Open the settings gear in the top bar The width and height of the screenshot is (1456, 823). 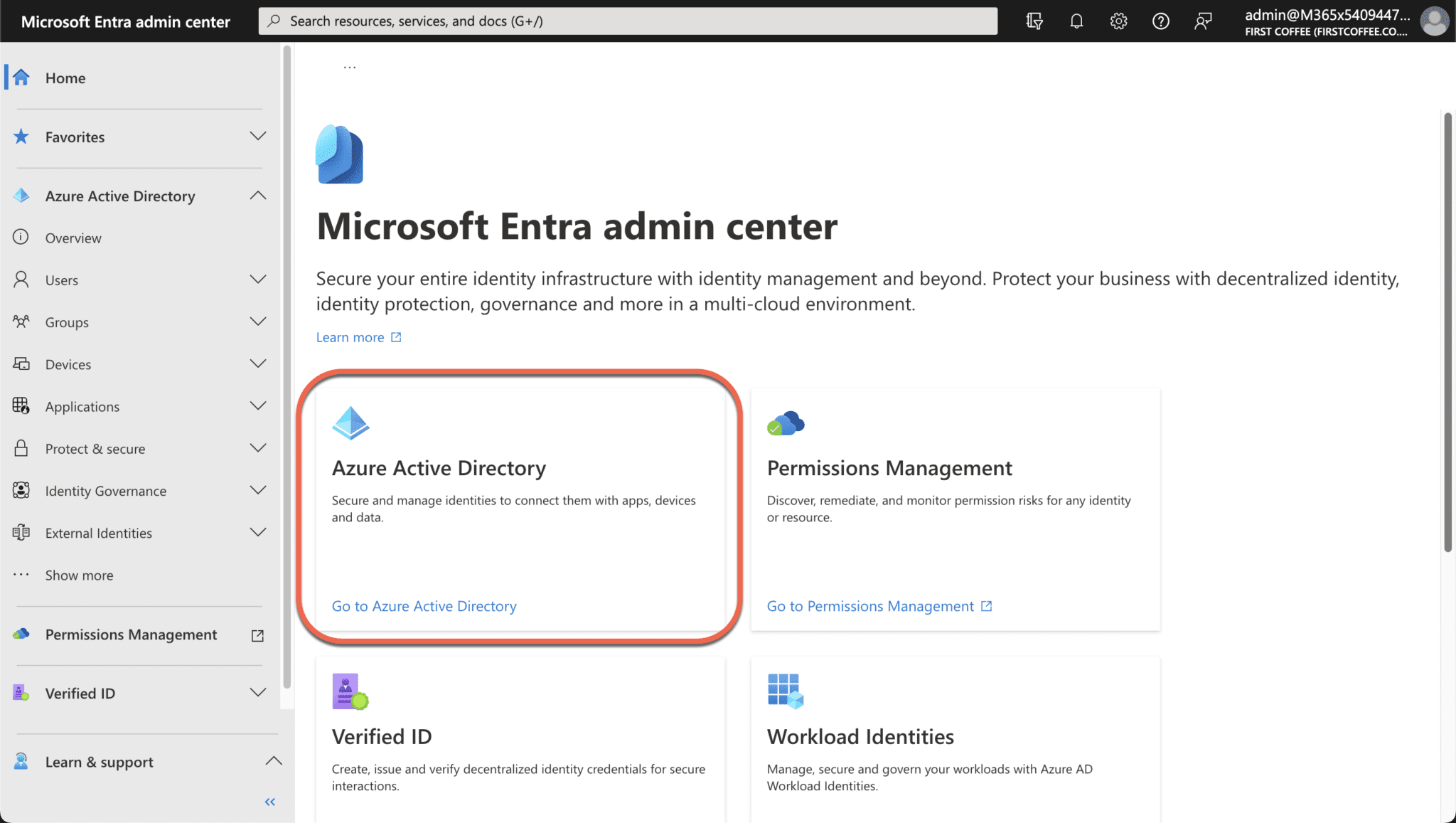pyautogui.click(x=1118, y=21)
